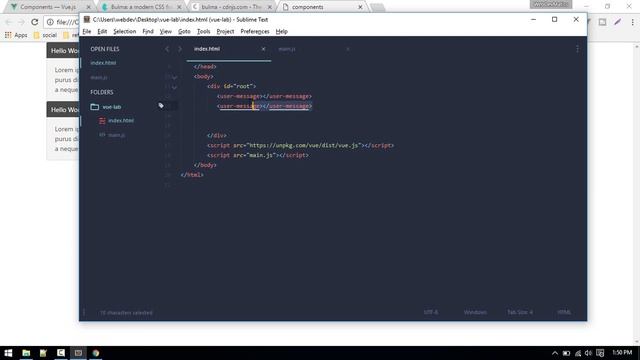
Task: Go to previous tab with left arrow
Action: coord(167,49)
